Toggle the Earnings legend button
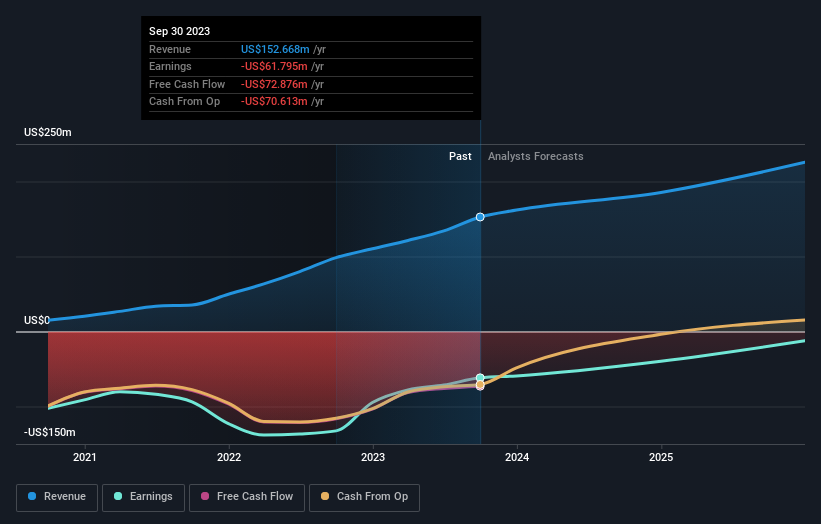 click(x=143, y=497)
